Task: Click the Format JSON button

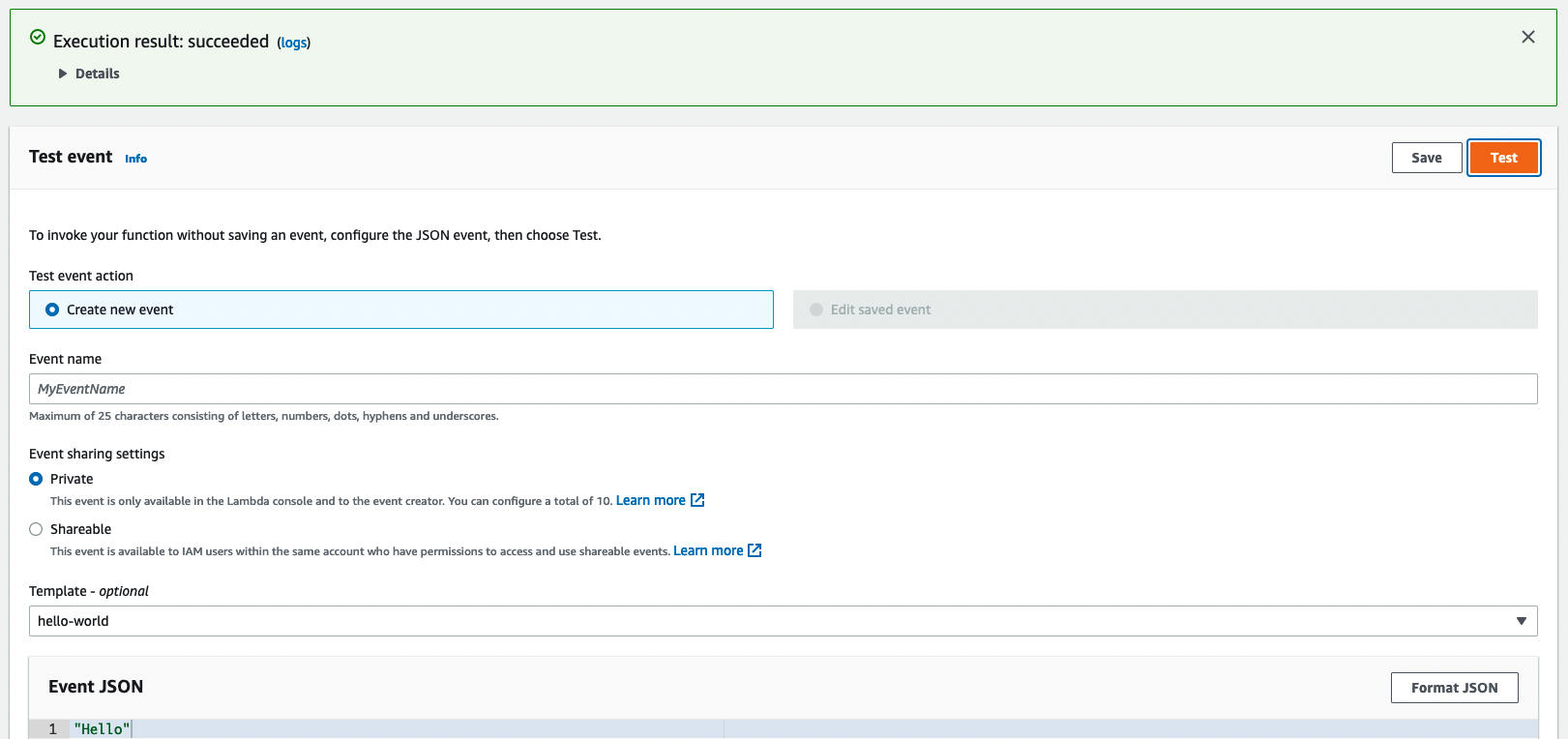Action: [x=1455, y=688]
